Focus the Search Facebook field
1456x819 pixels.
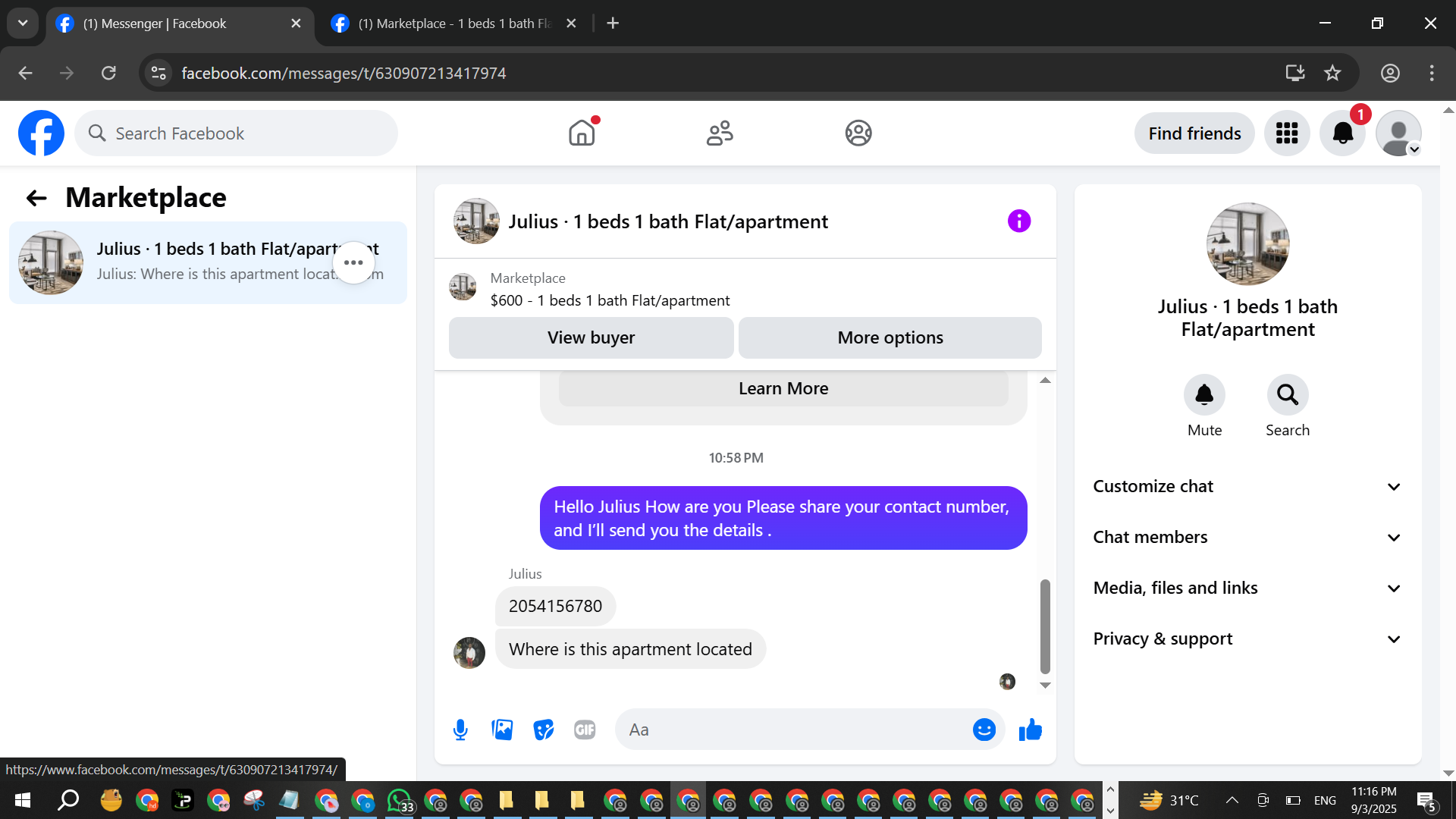236,133
